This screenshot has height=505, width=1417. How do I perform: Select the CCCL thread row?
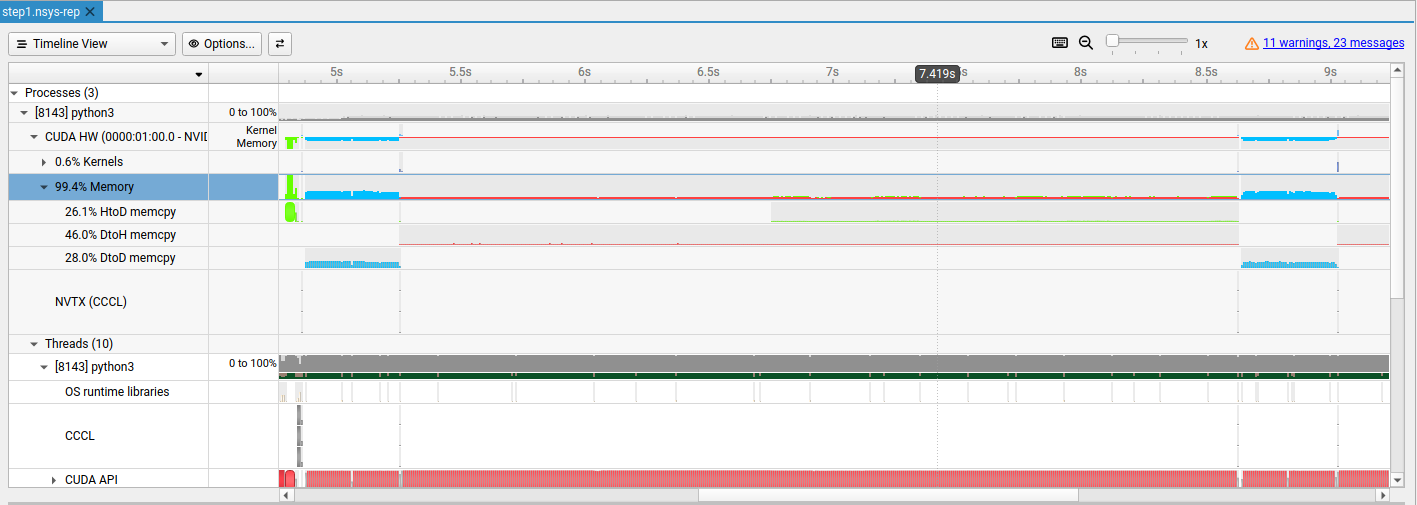pos(80,436)
